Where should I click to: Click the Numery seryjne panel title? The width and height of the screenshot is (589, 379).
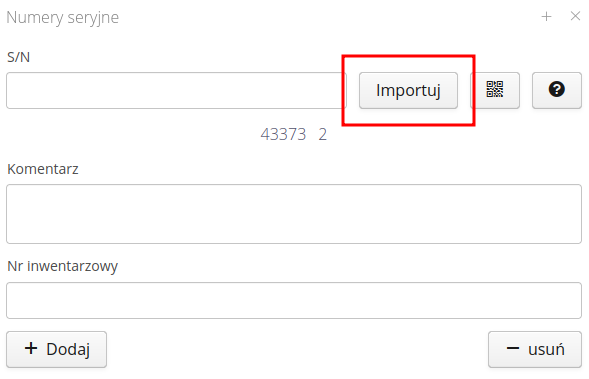63,18
